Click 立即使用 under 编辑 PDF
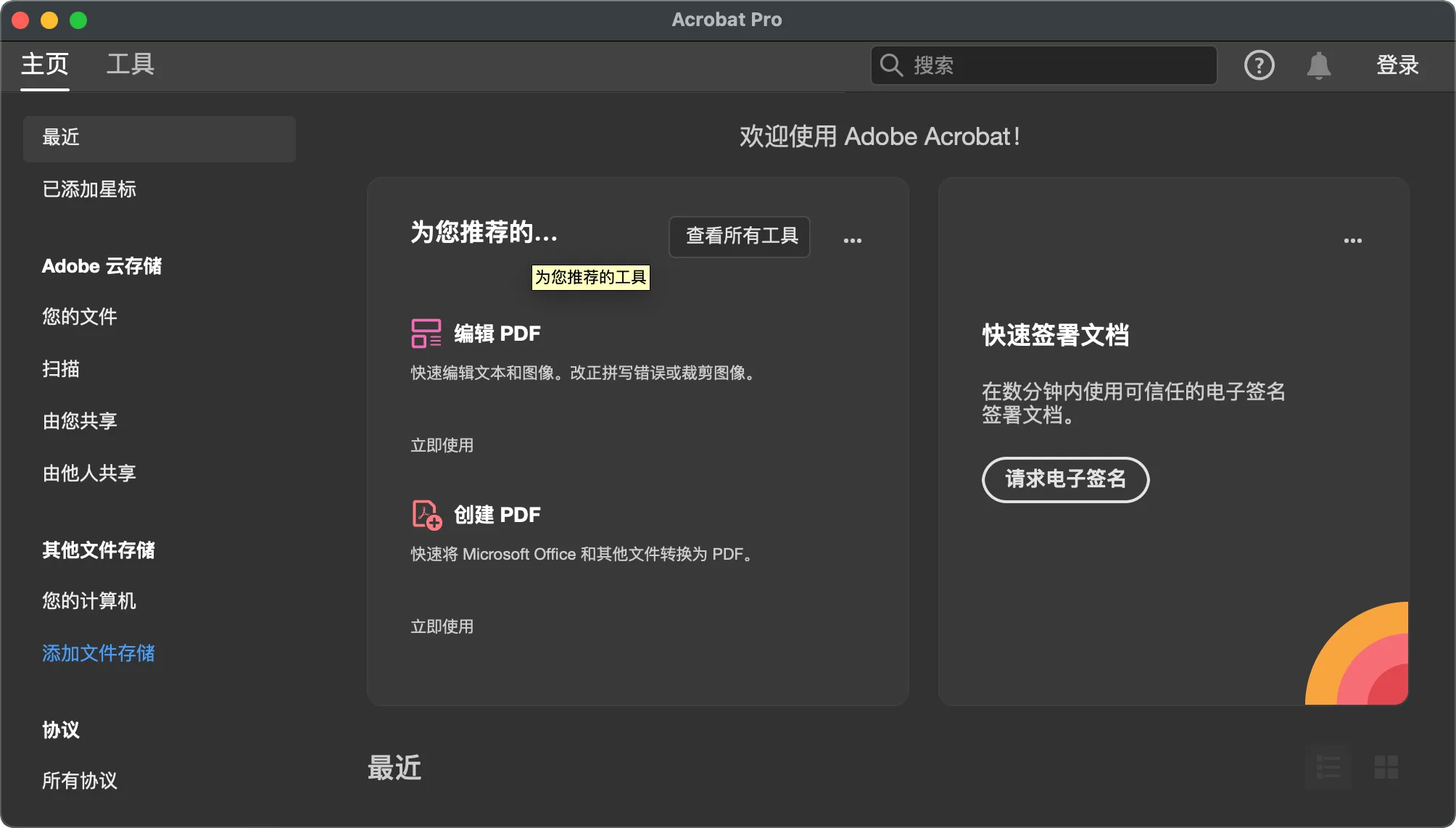This screenshot has width=1456, height=828. (x=442, y=445)
